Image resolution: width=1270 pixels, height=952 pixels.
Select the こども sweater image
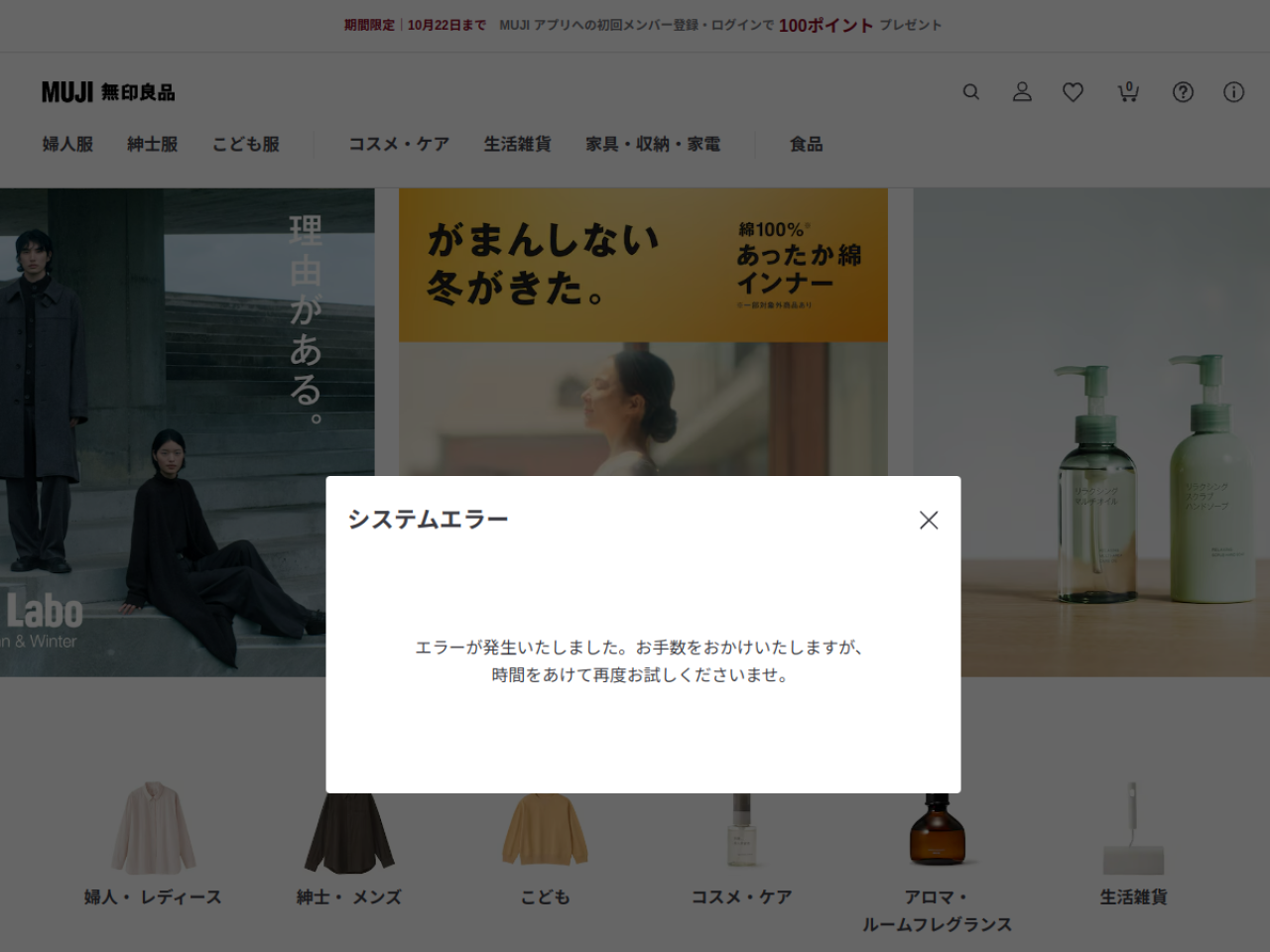(x=545, y=831)
